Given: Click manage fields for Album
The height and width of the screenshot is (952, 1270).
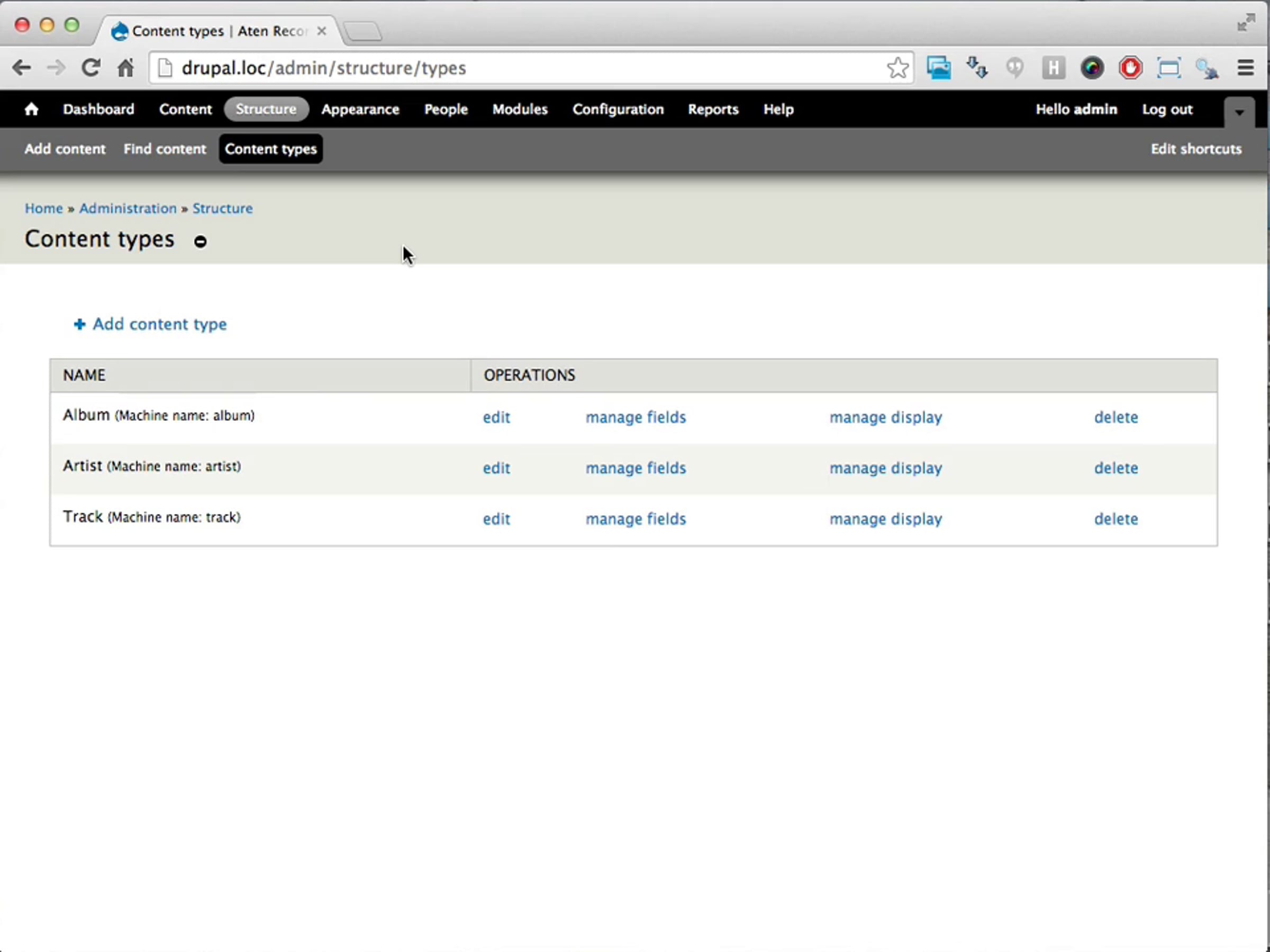Looking at the screenshot, I should pos(636,417).
